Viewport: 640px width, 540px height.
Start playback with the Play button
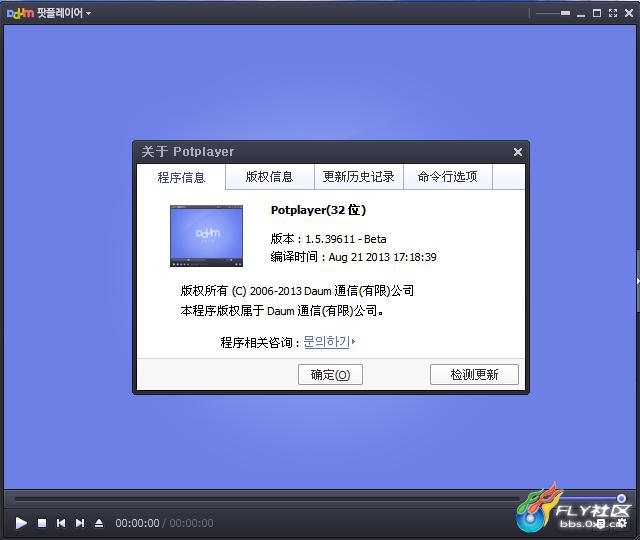click(x=21, y=523)
